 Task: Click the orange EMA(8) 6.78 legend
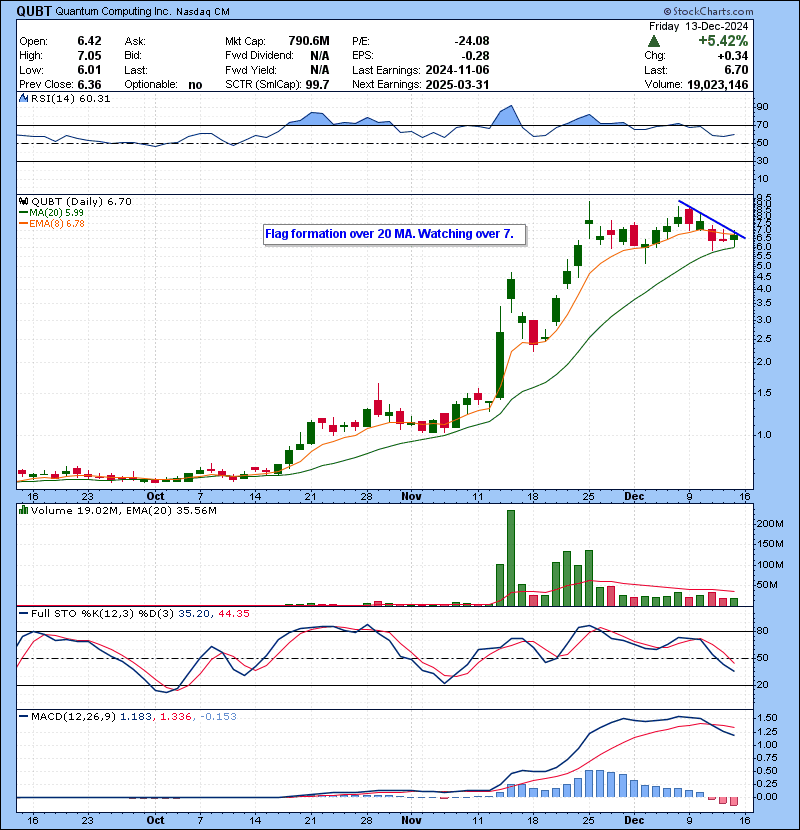(x=52, y=223)
